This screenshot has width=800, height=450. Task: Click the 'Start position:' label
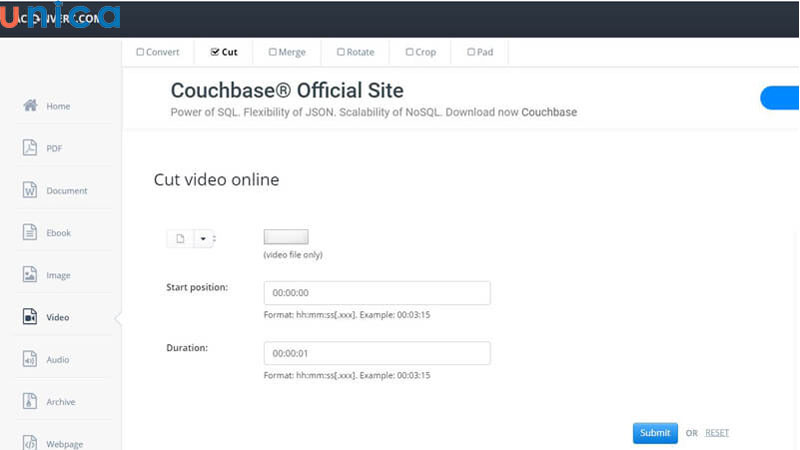[x=197, y=287]
